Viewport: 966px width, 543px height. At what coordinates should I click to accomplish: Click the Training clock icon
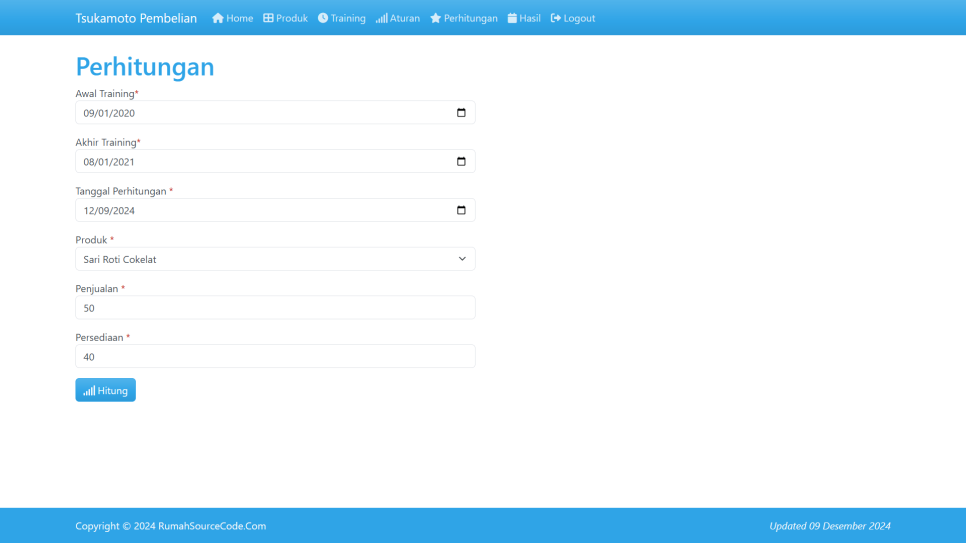[x=323, y=18]
